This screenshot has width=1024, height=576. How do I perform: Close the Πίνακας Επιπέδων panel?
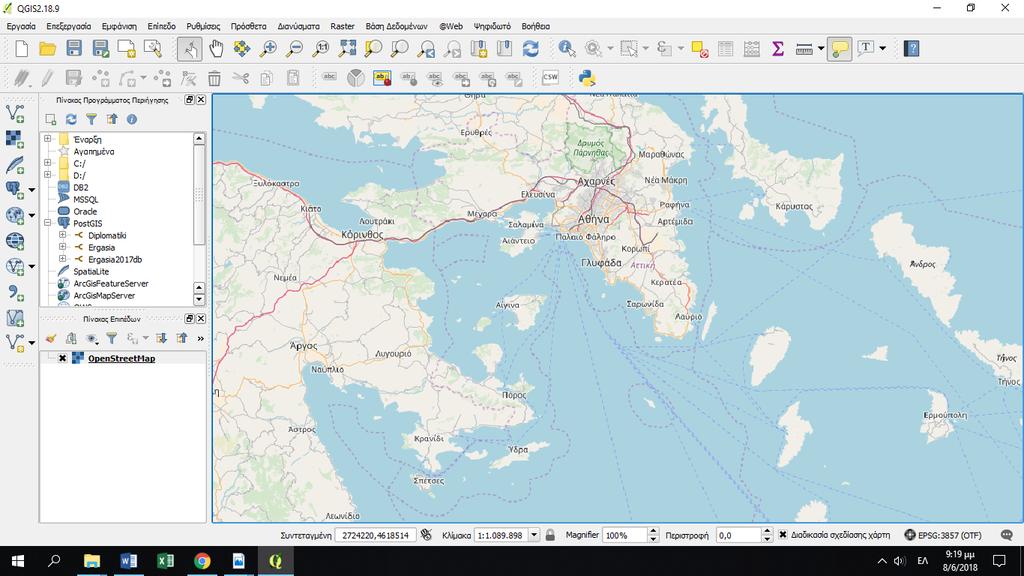click(x=201, y=319)
